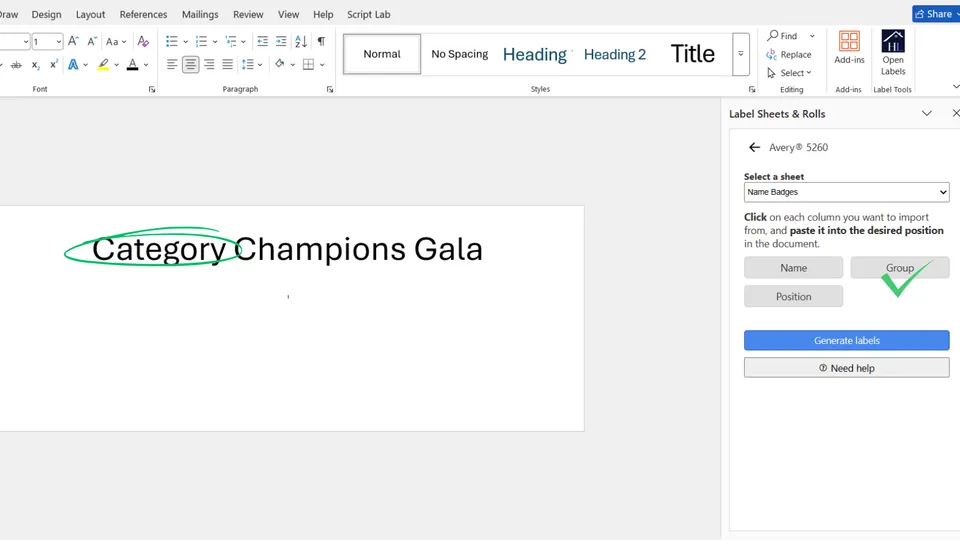
Task: Open the Change Case dropdown
Action: coord(116,41)
